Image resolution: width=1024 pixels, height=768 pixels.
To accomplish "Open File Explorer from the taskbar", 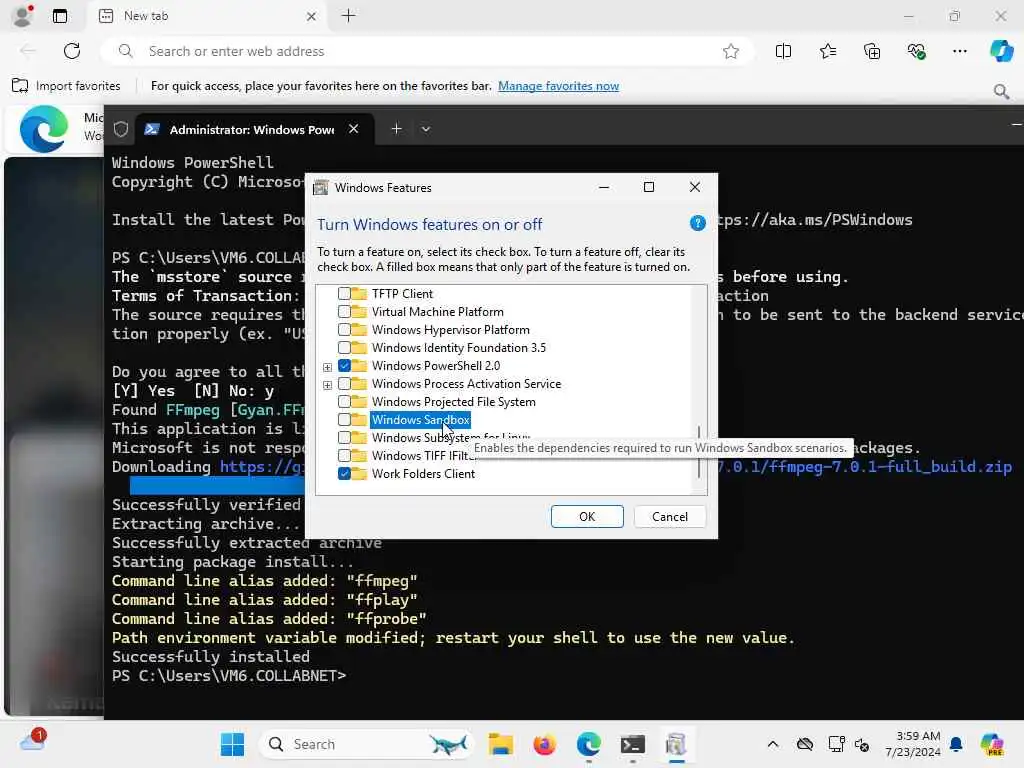I will coord(500,744).
